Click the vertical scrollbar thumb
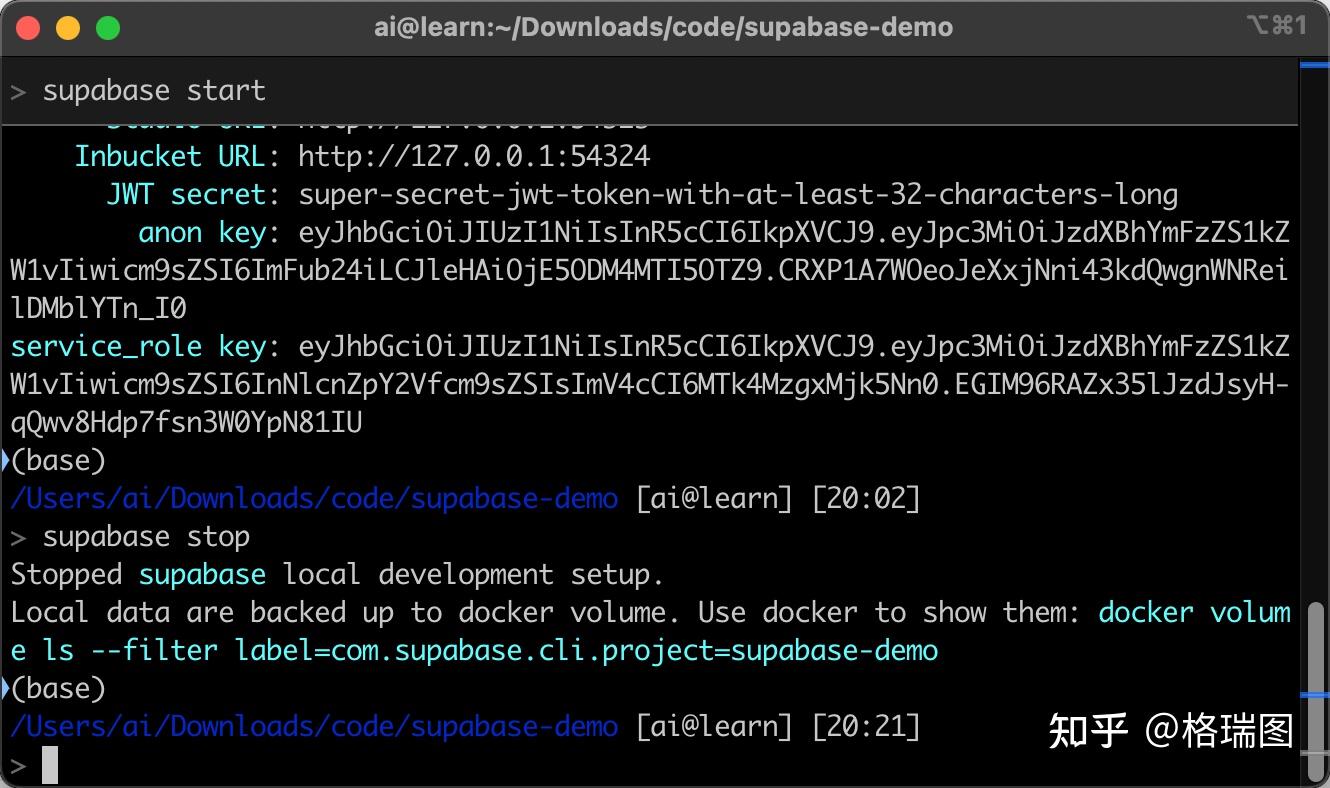This screenshot has width=1330, height=788. (1314, 648)
